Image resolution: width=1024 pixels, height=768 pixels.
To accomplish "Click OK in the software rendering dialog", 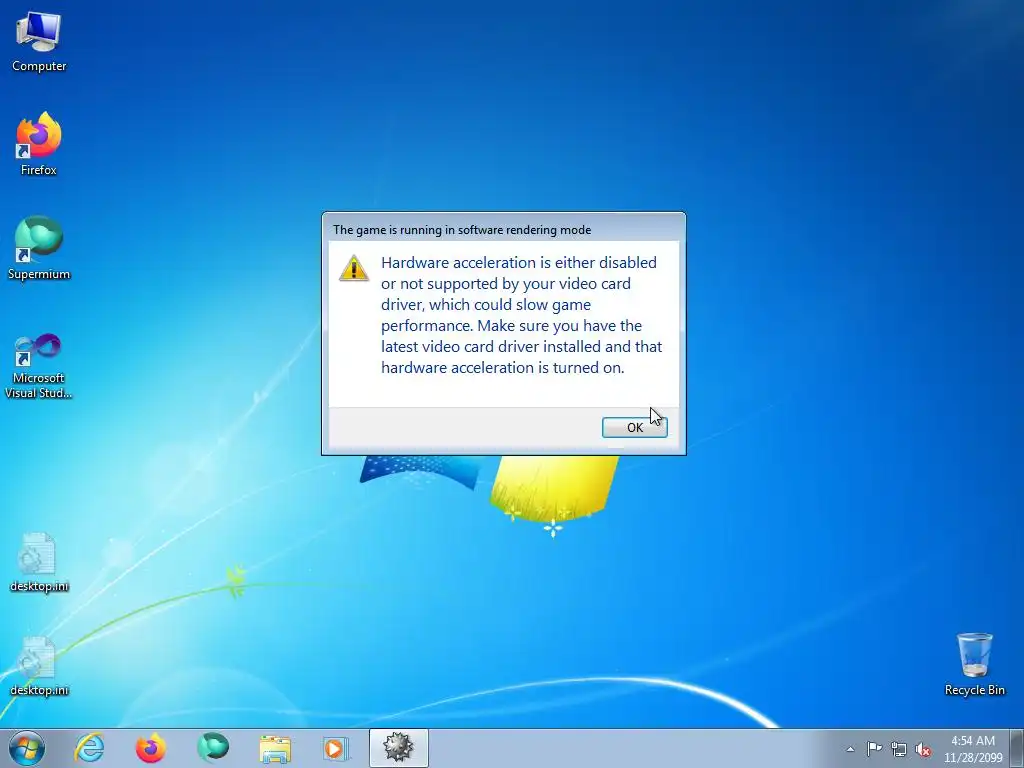I will (x=634, y=427).
